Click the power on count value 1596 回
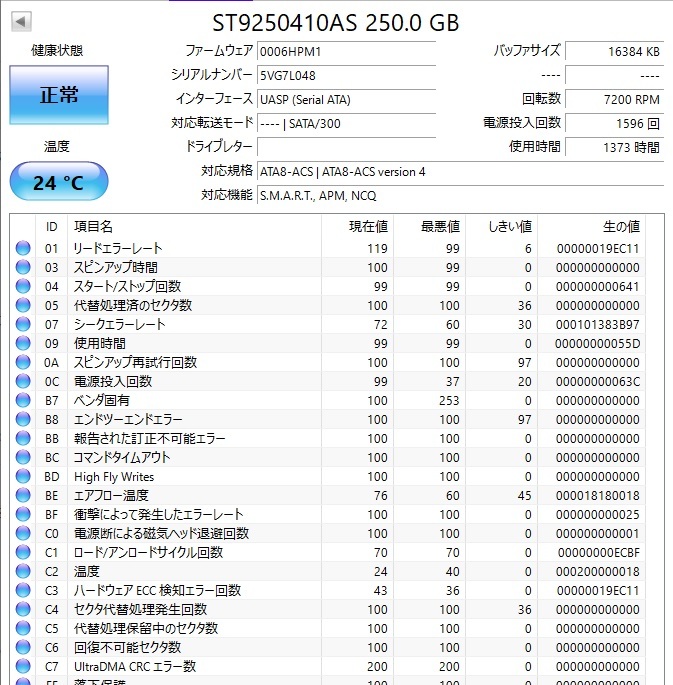The image size is (673, 685). point(614,124)
